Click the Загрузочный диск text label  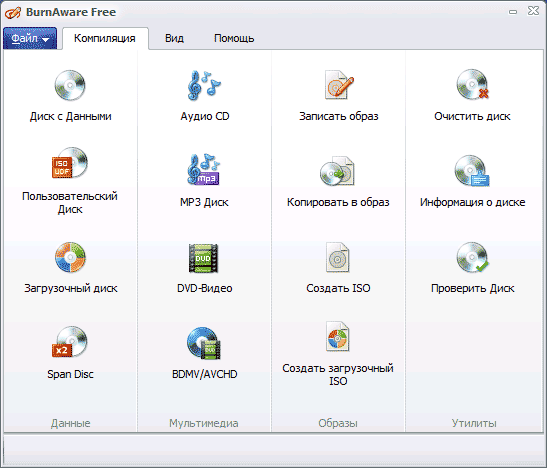71,288
